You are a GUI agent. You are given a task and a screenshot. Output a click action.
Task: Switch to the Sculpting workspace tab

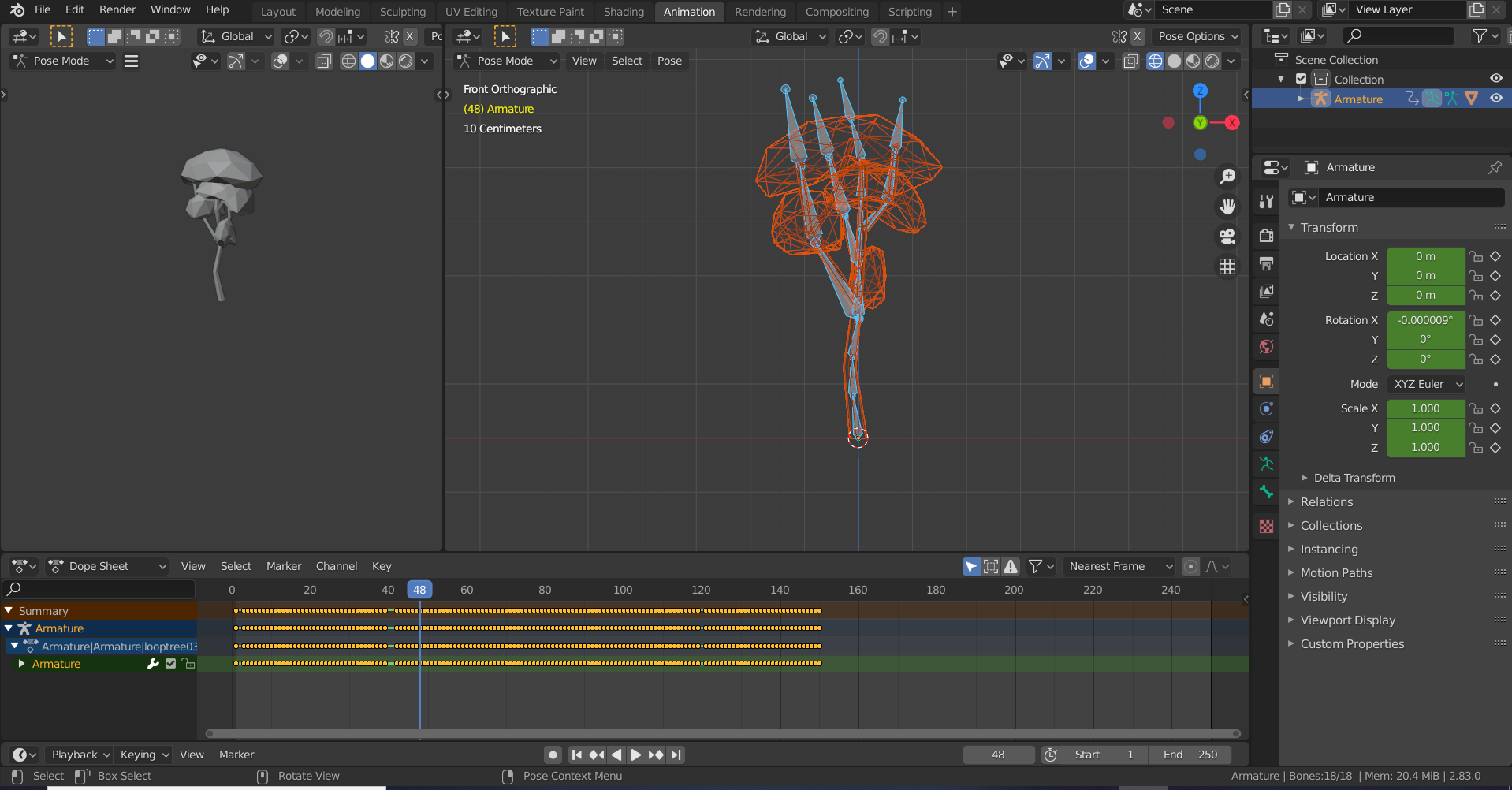(x=402, y=12)
